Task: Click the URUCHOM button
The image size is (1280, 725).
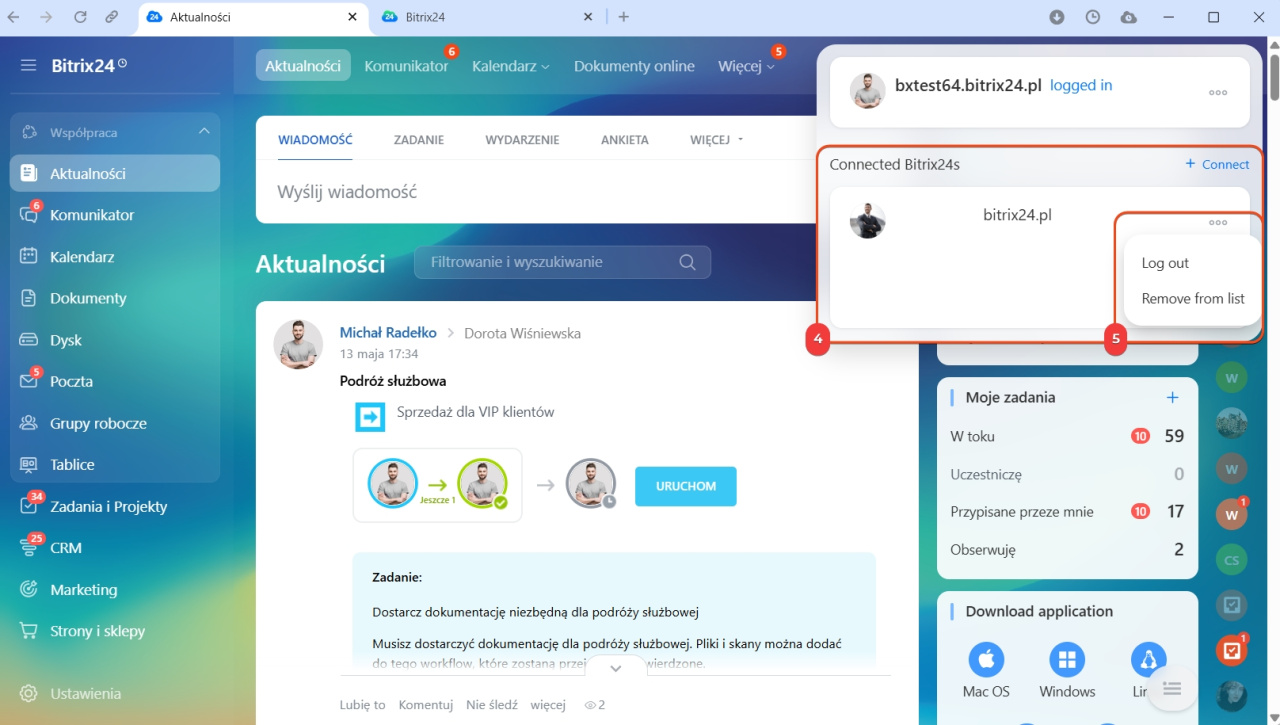Action: pos(686,486)
